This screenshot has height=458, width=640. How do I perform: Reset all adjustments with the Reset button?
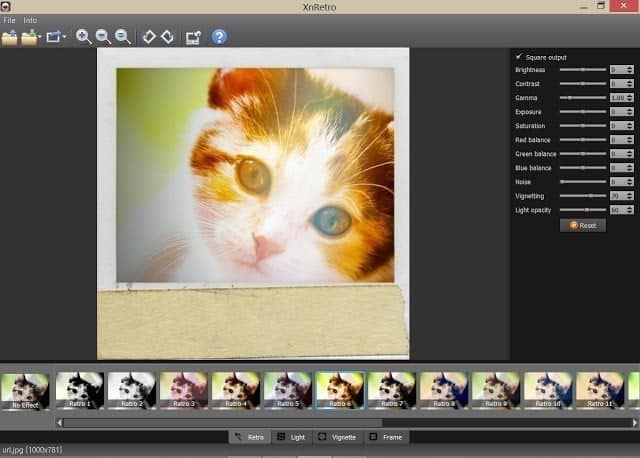pyautogui.click(x=582, y=225)
